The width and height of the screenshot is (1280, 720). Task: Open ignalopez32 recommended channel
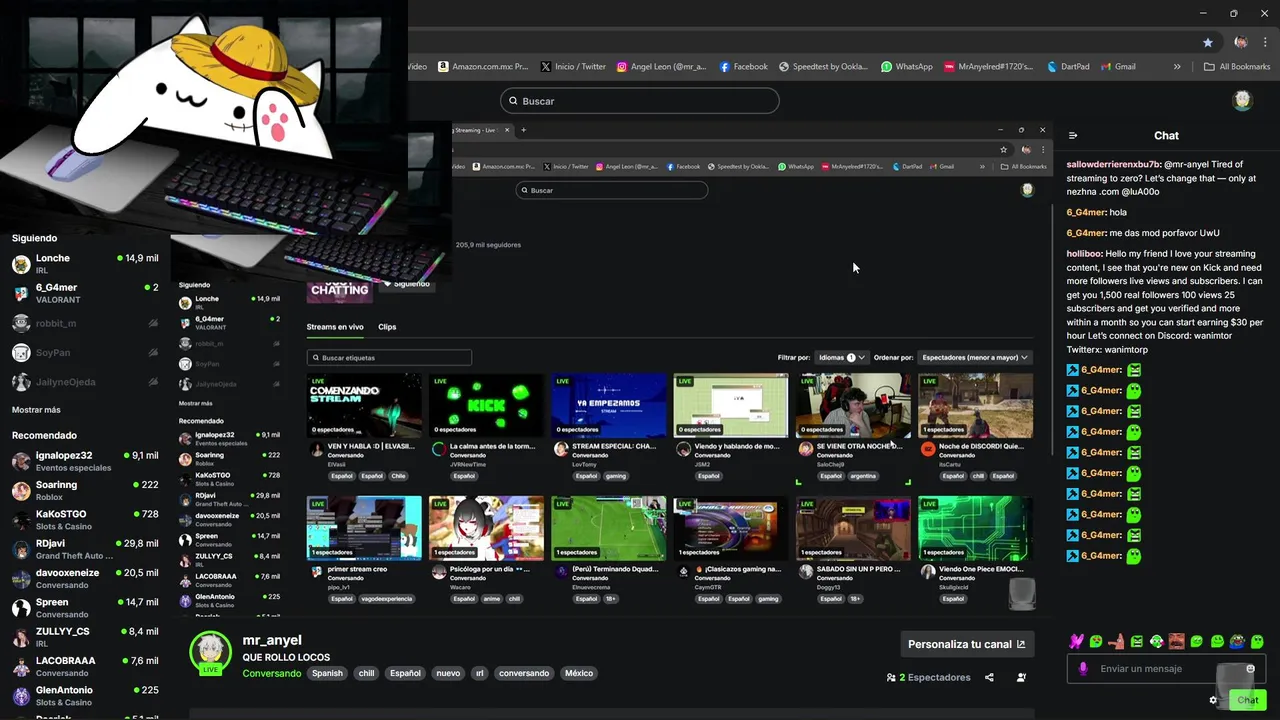tap(85, 461)
